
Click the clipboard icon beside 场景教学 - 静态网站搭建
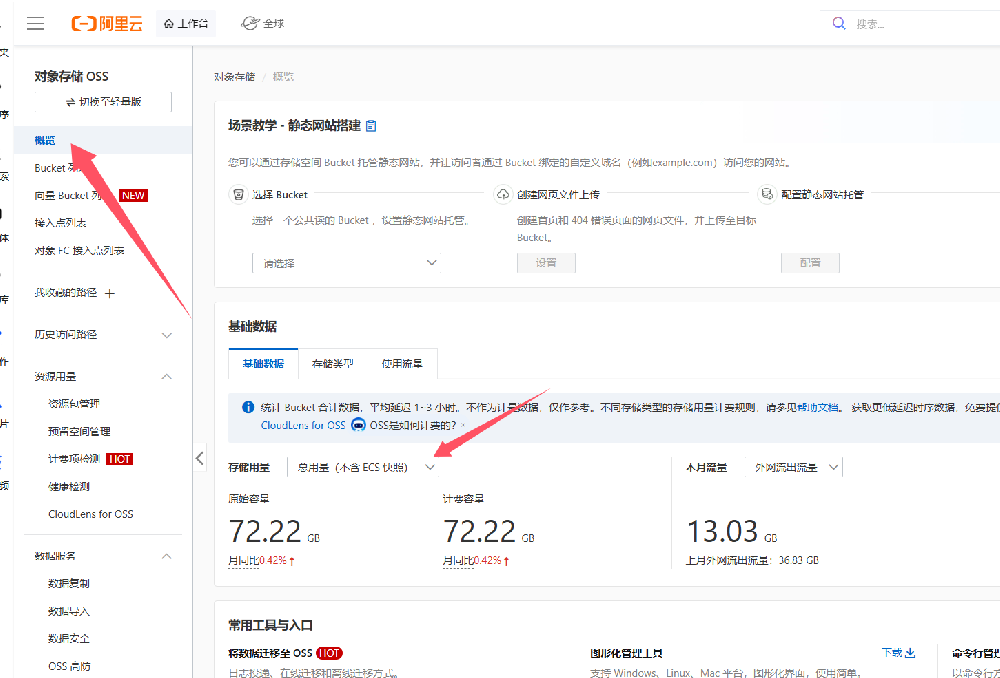(x=371, y=125)
